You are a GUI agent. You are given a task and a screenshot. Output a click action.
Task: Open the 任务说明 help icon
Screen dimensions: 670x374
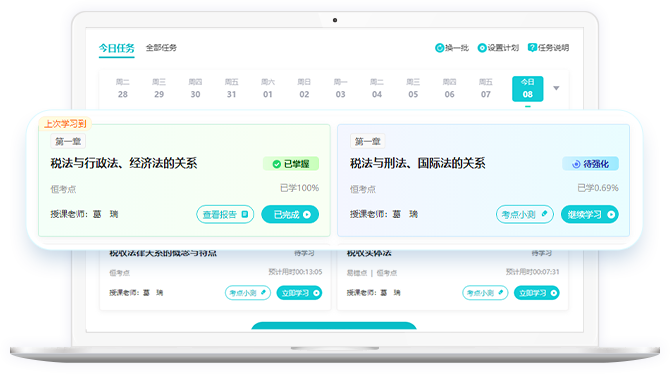[532, 47]
